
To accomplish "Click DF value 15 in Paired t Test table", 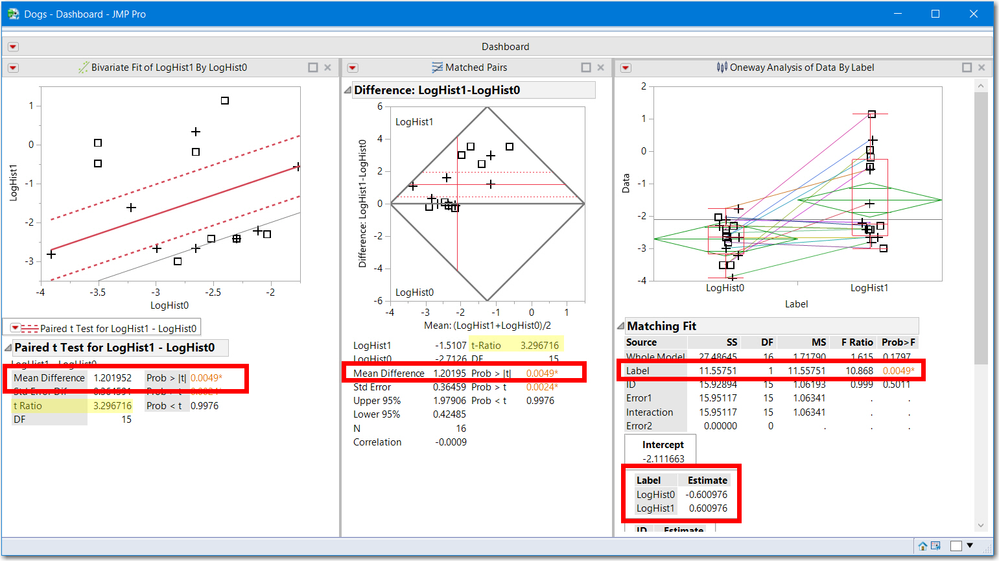I will point(126,419).
